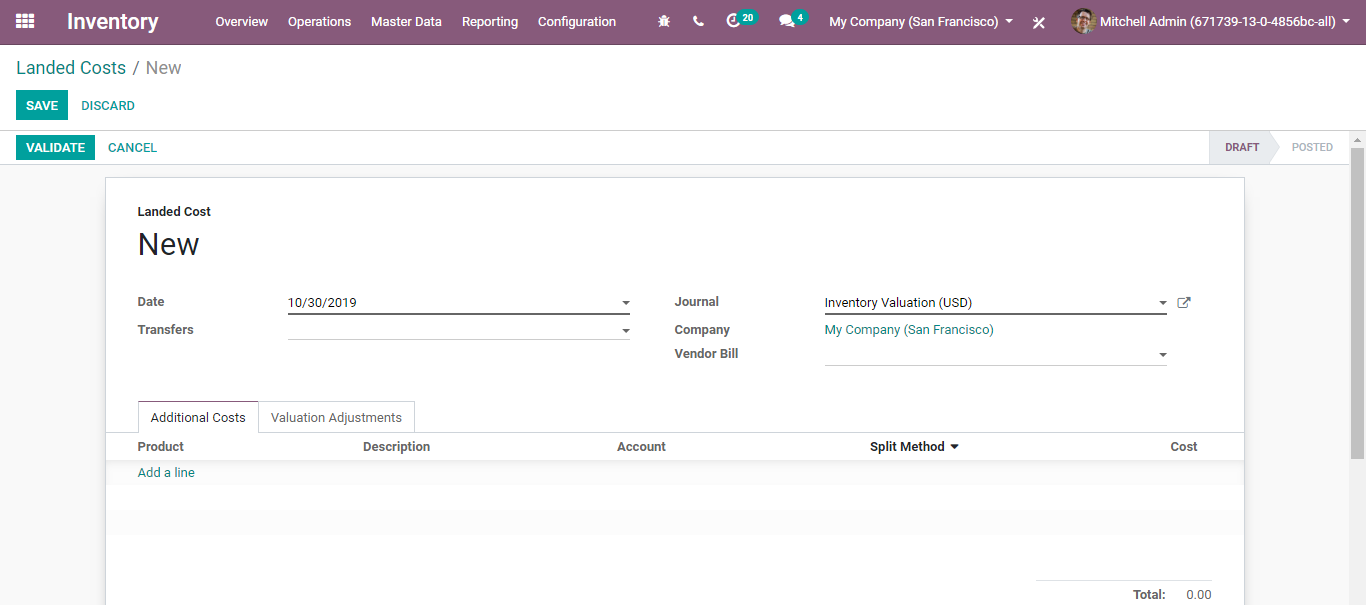This screenshot has height=605, width=1366.
Task: Open the phone call icon
Action: coord(698,21)
